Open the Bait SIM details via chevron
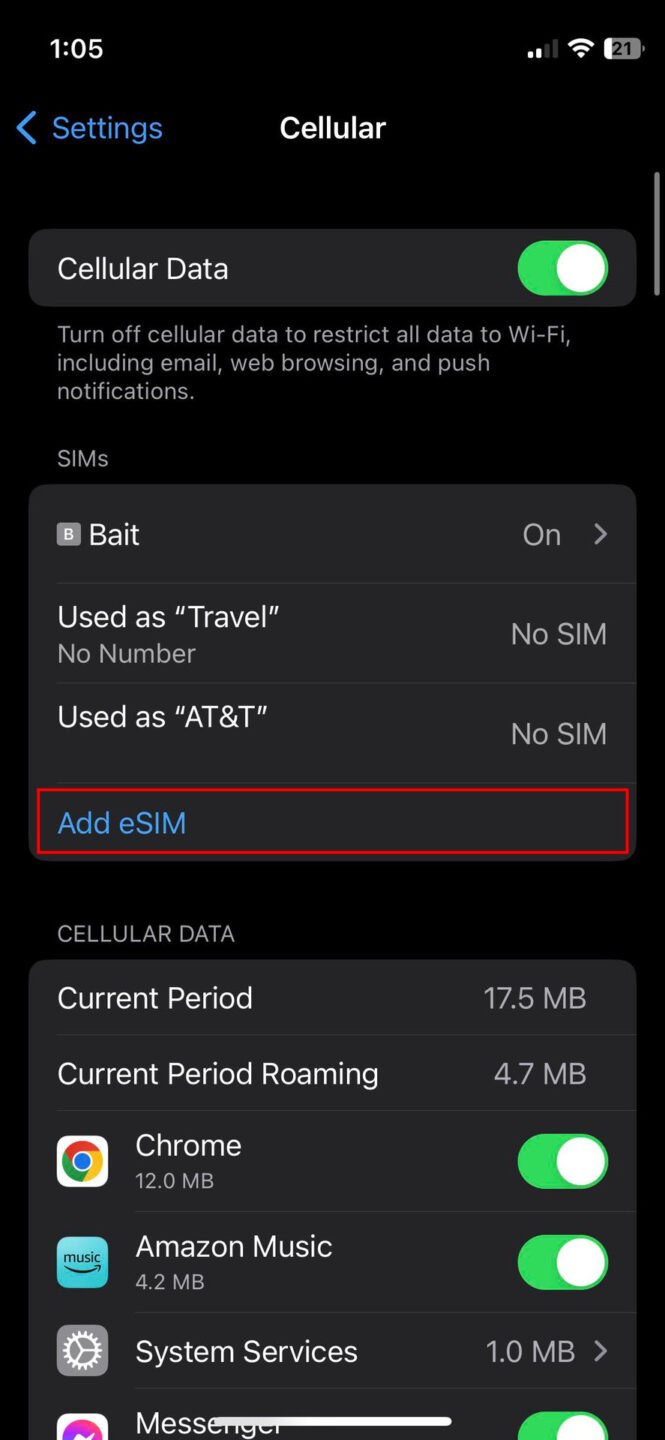The height and width of the screenshot is (1440, 665). [600, 534]
